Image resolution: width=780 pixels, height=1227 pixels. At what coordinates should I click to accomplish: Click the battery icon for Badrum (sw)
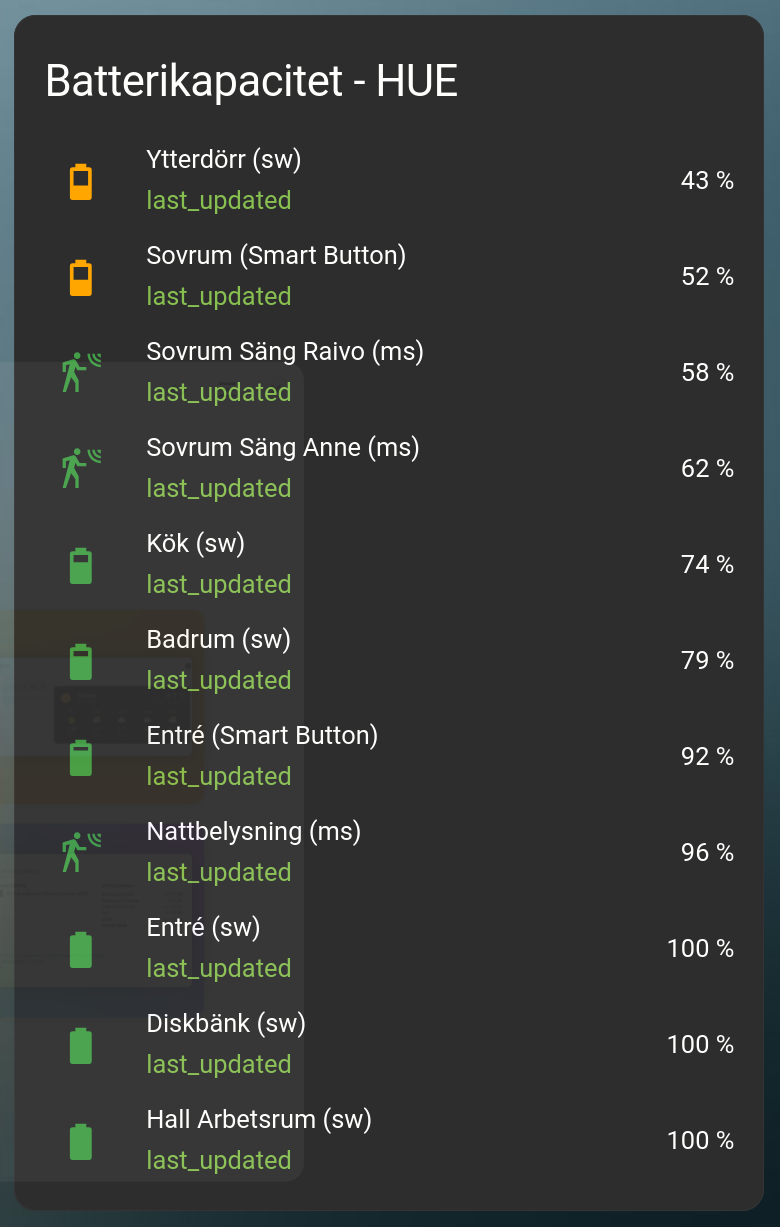pos(81,661)
